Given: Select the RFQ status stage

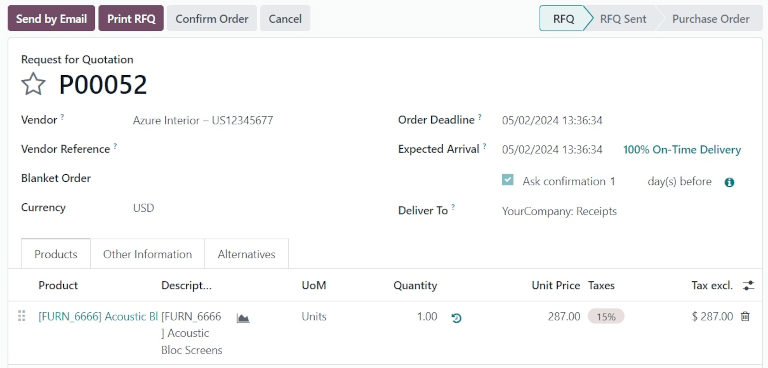Looking at the screenshot, I should pyautogui.click(x=563, y=19).
